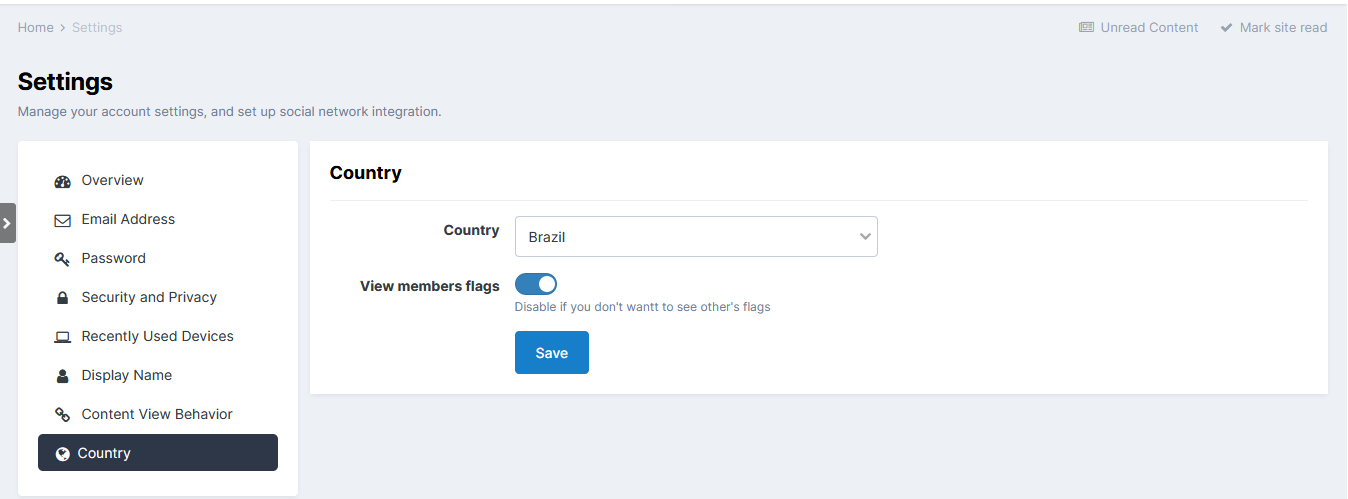
Task: Click the link icon for Content View Behavior
Action: tap(62, 415)
